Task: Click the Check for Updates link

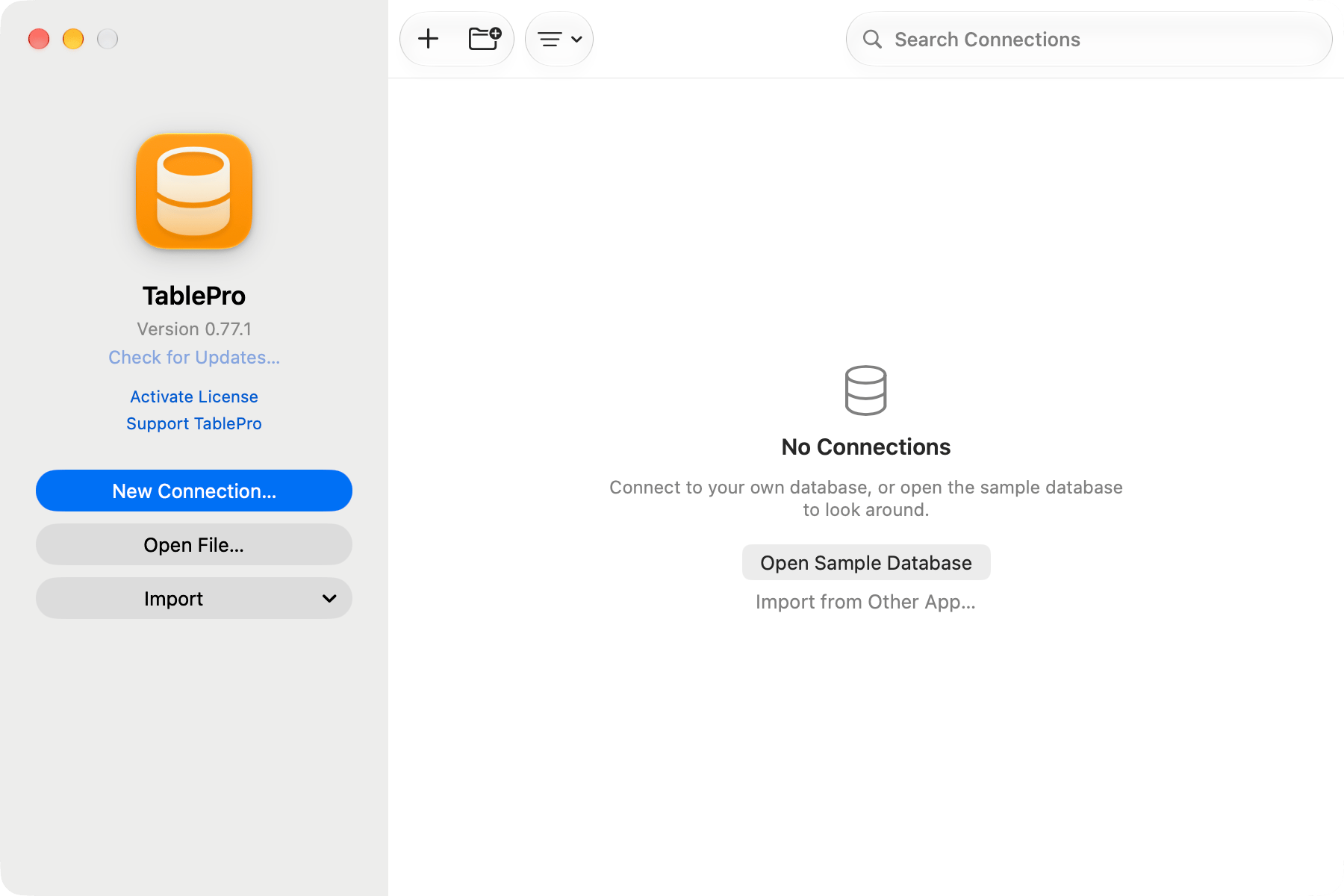Action: tap(194, 358)
